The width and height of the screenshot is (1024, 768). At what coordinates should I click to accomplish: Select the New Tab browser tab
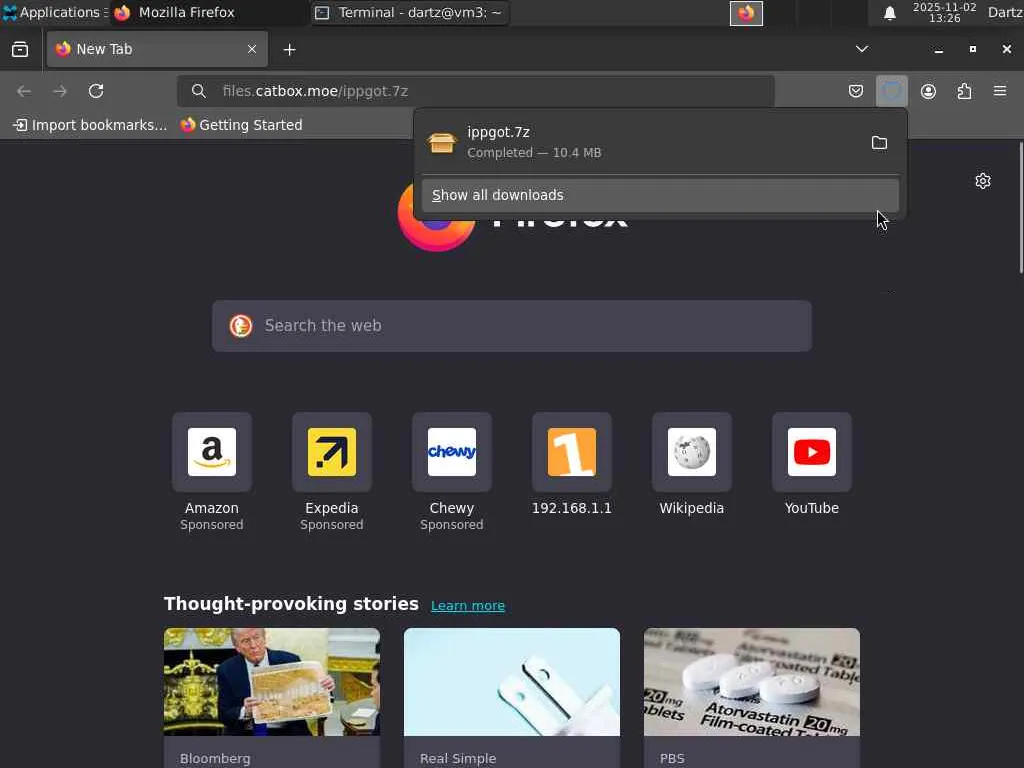(x=157, y=49)
